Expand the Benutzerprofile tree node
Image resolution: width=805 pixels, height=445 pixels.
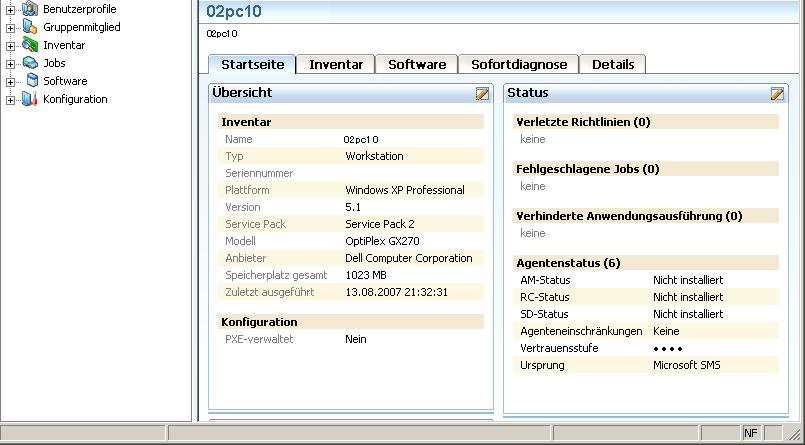pos(10,9)
